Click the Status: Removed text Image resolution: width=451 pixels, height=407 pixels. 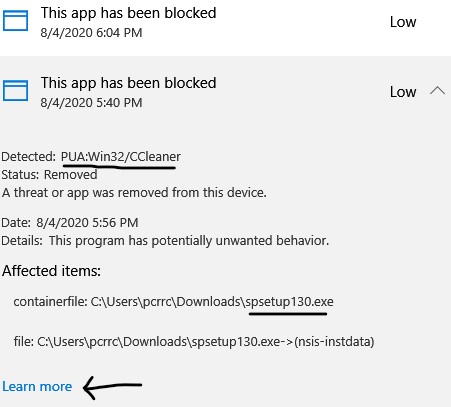[49, 175]
